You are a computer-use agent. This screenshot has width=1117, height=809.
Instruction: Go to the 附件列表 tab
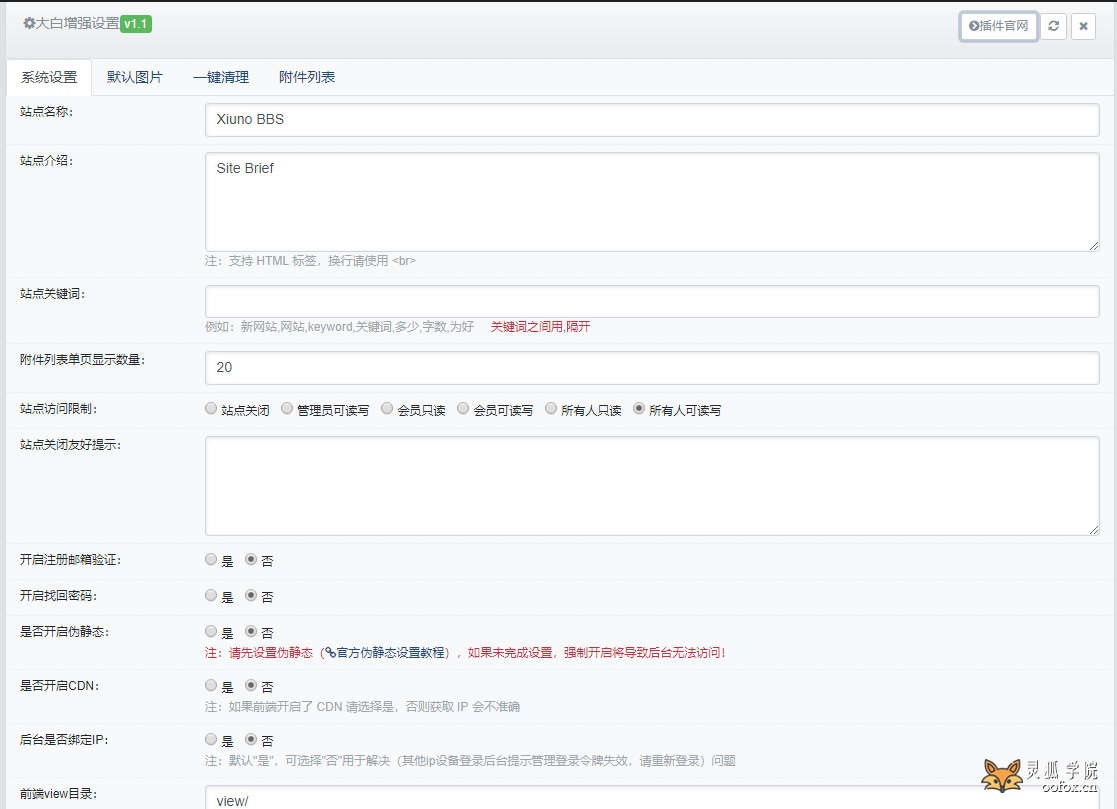click(x=307, y=77)
